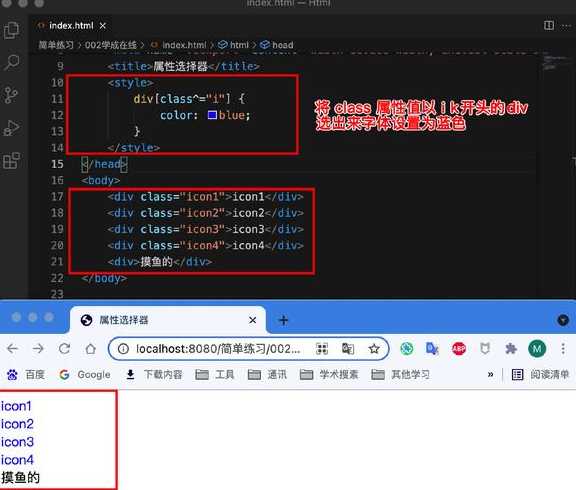Close the index.html editor tab
This screenshot has width=576, height=490.
[103, 26]
